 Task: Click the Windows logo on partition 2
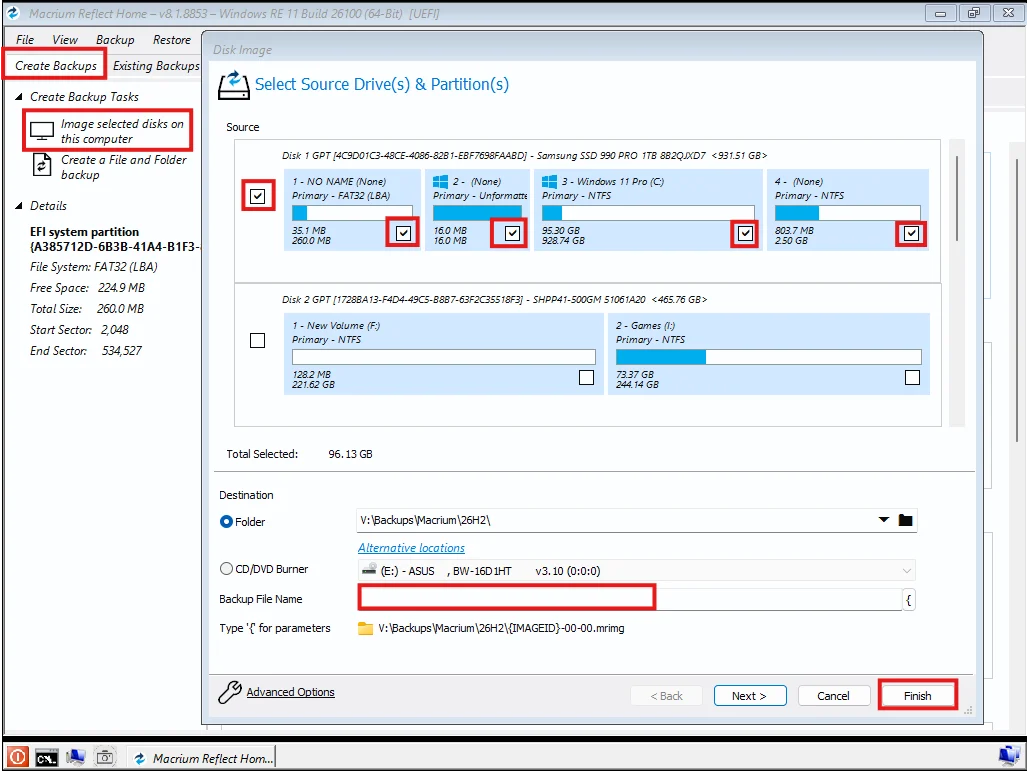pyautogui.click(x=440, y=181)
